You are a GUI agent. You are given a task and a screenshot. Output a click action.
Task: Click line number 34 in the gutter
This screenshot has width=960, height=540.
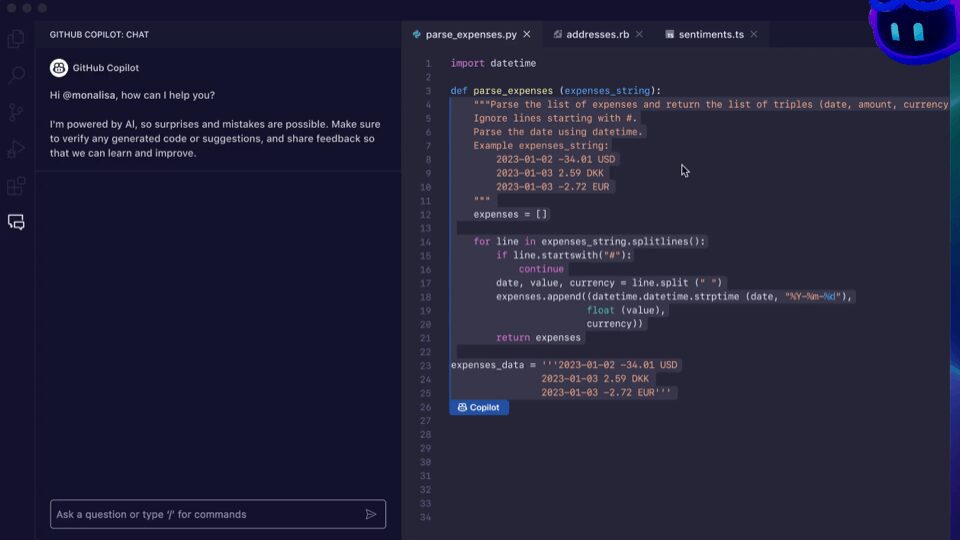(426, 517)
